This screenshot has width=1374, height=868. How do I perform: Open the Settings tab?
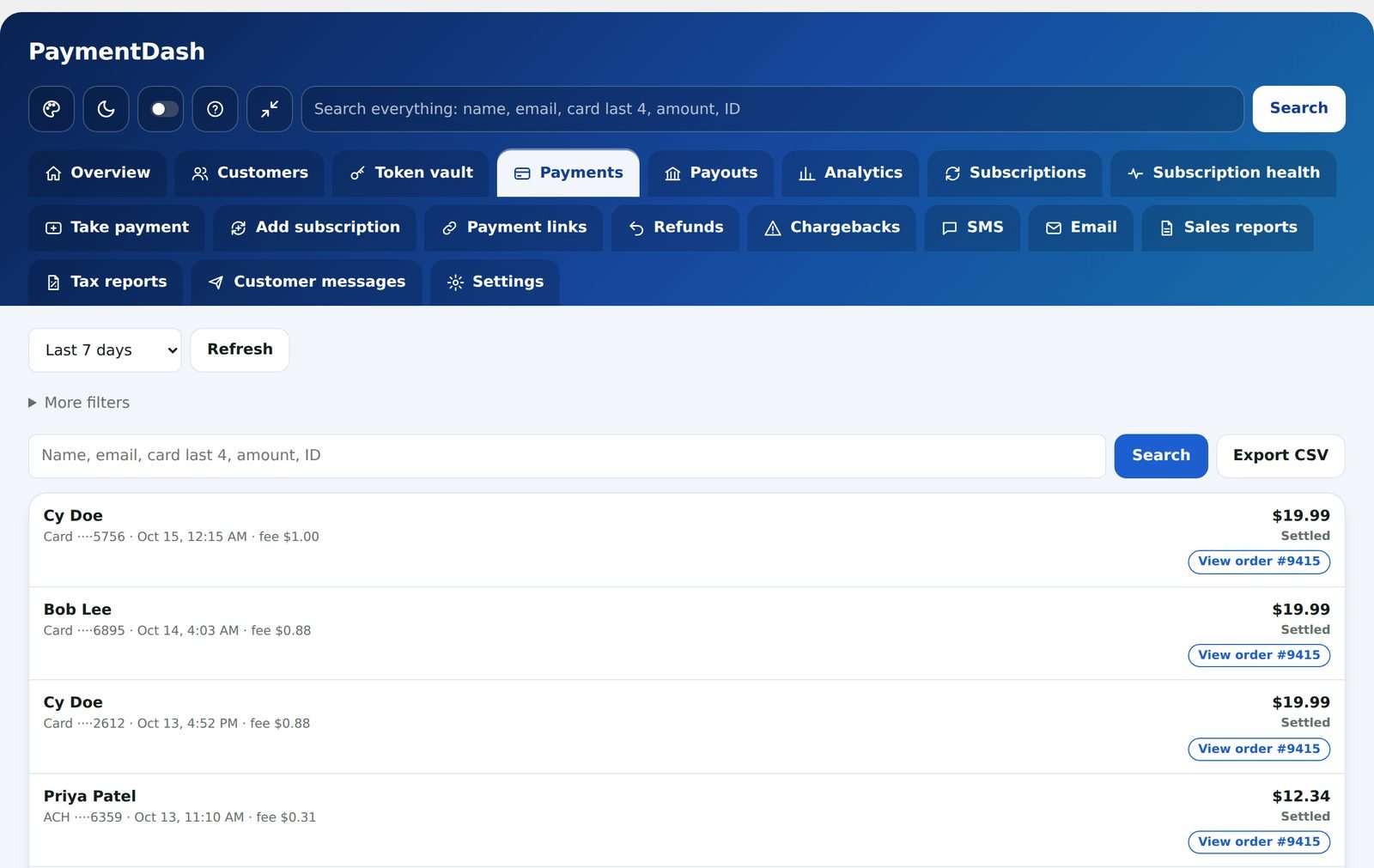pos(495,282)
